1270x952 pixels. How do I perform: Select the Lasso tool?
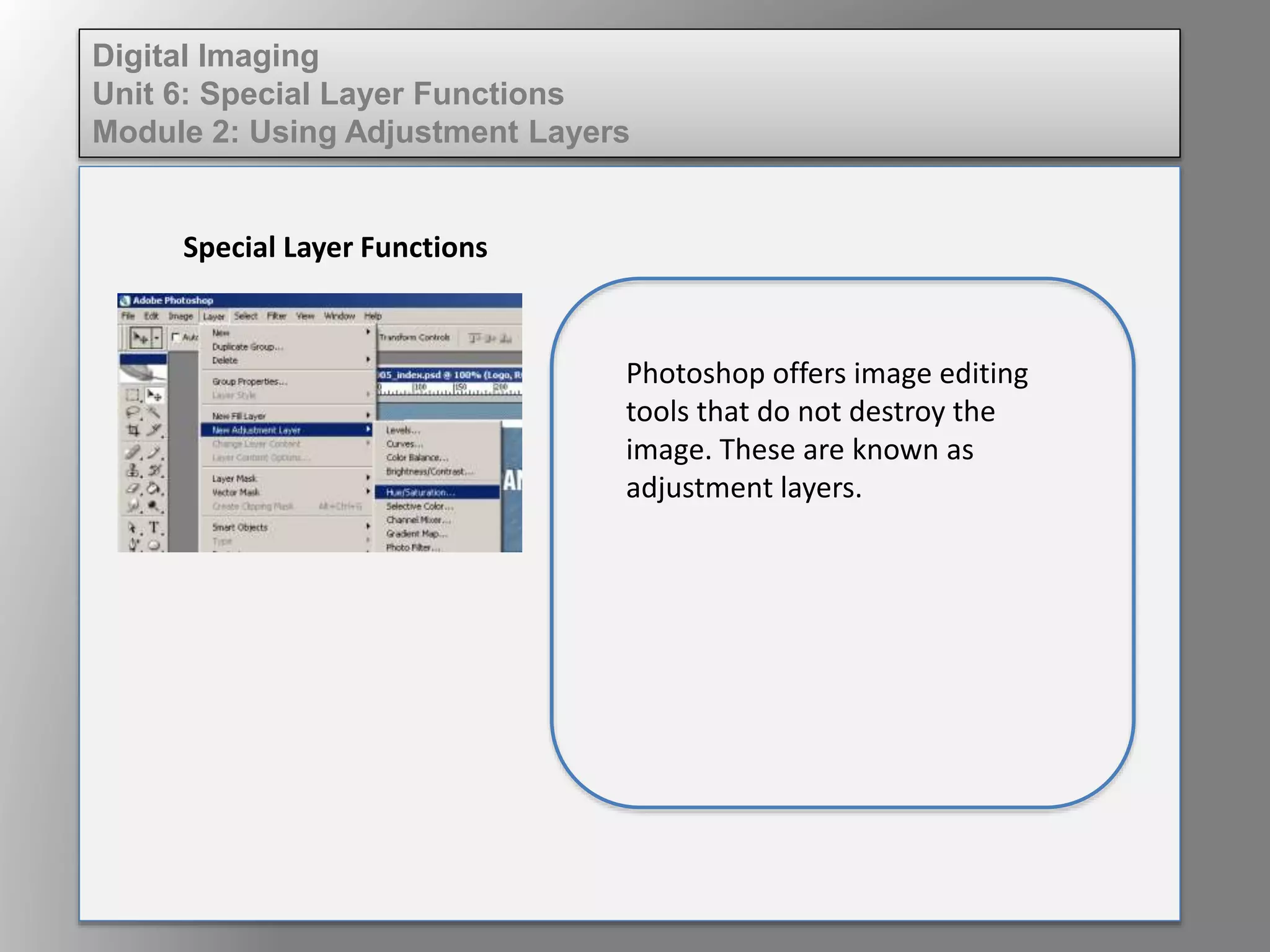point(133,412)
